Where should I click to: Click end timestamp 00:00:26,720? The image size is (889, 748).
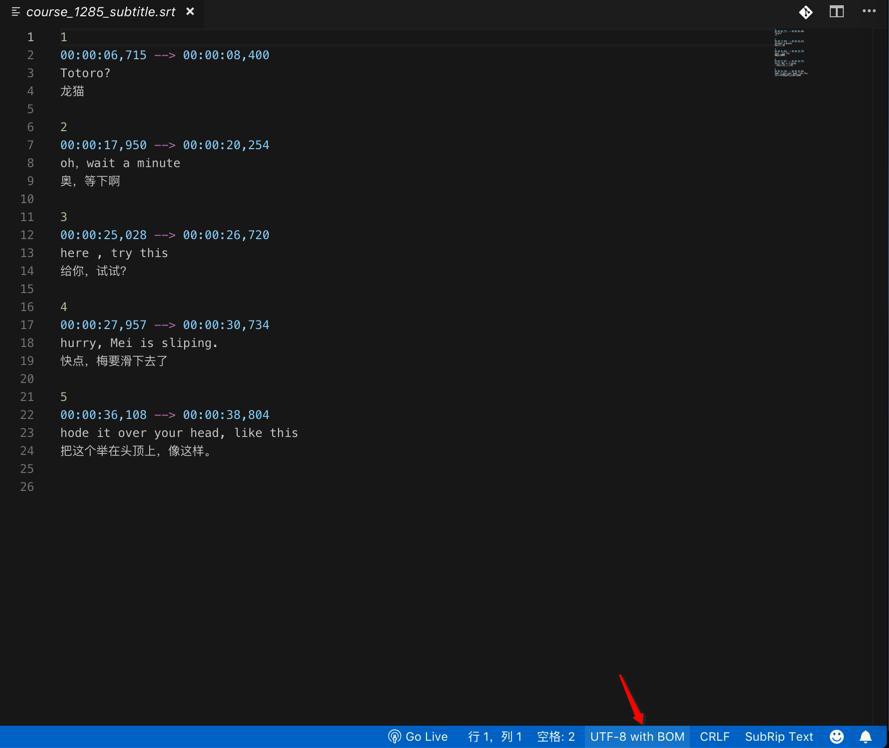(x=226, y=235)
